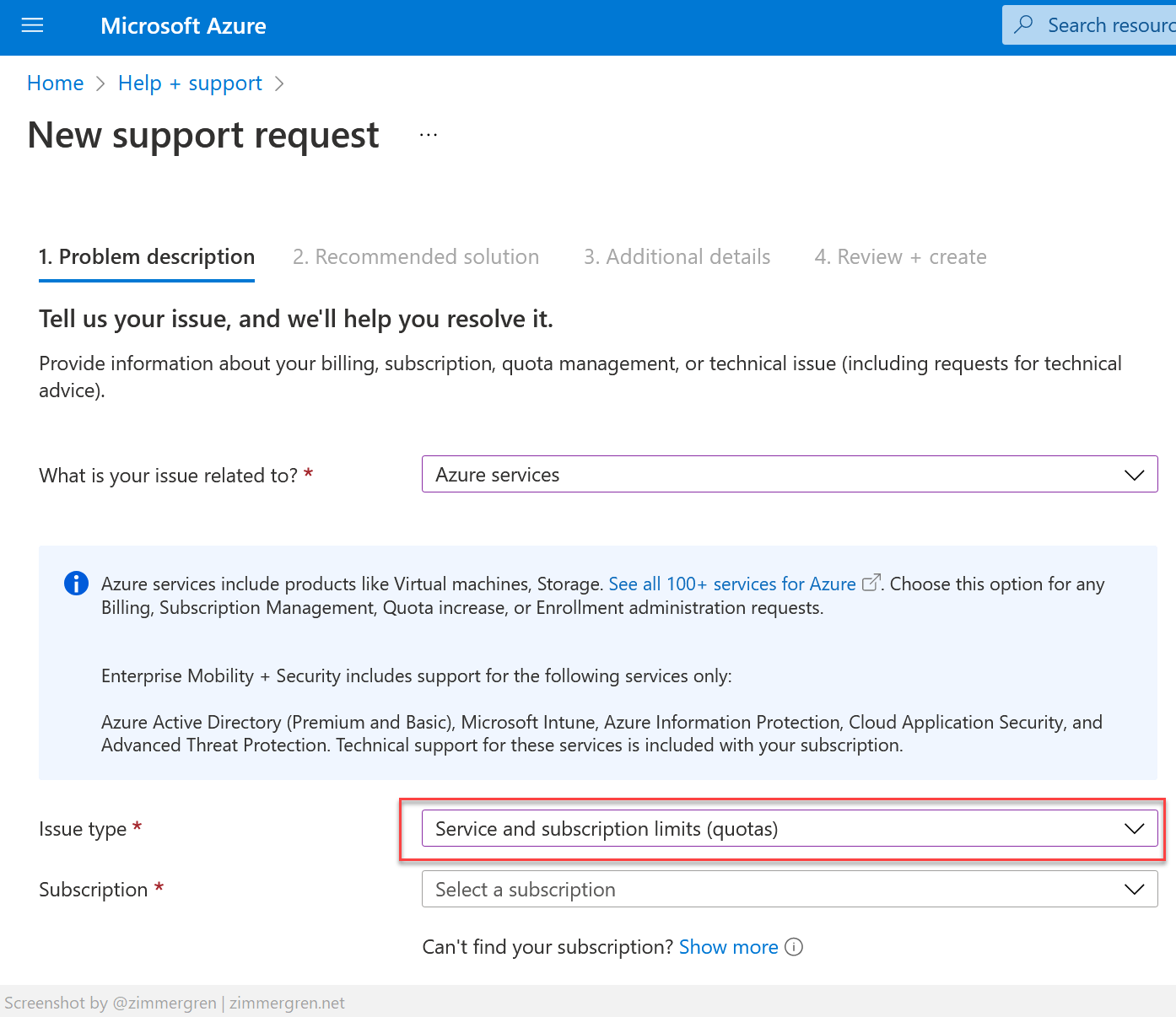
Task: Click the search magnifier icon
Action: click(x=1023, y=24)
